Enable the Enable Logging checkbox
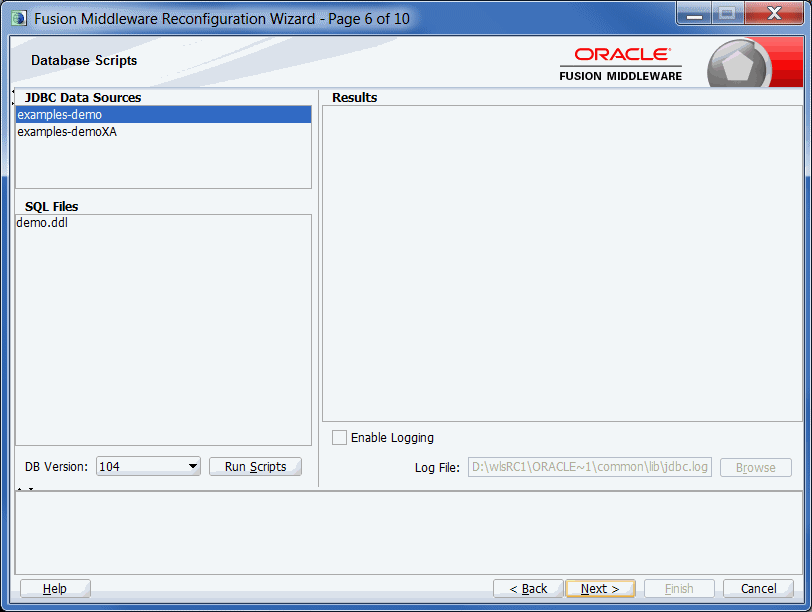The image size is (812, 612). click(339, 438)
